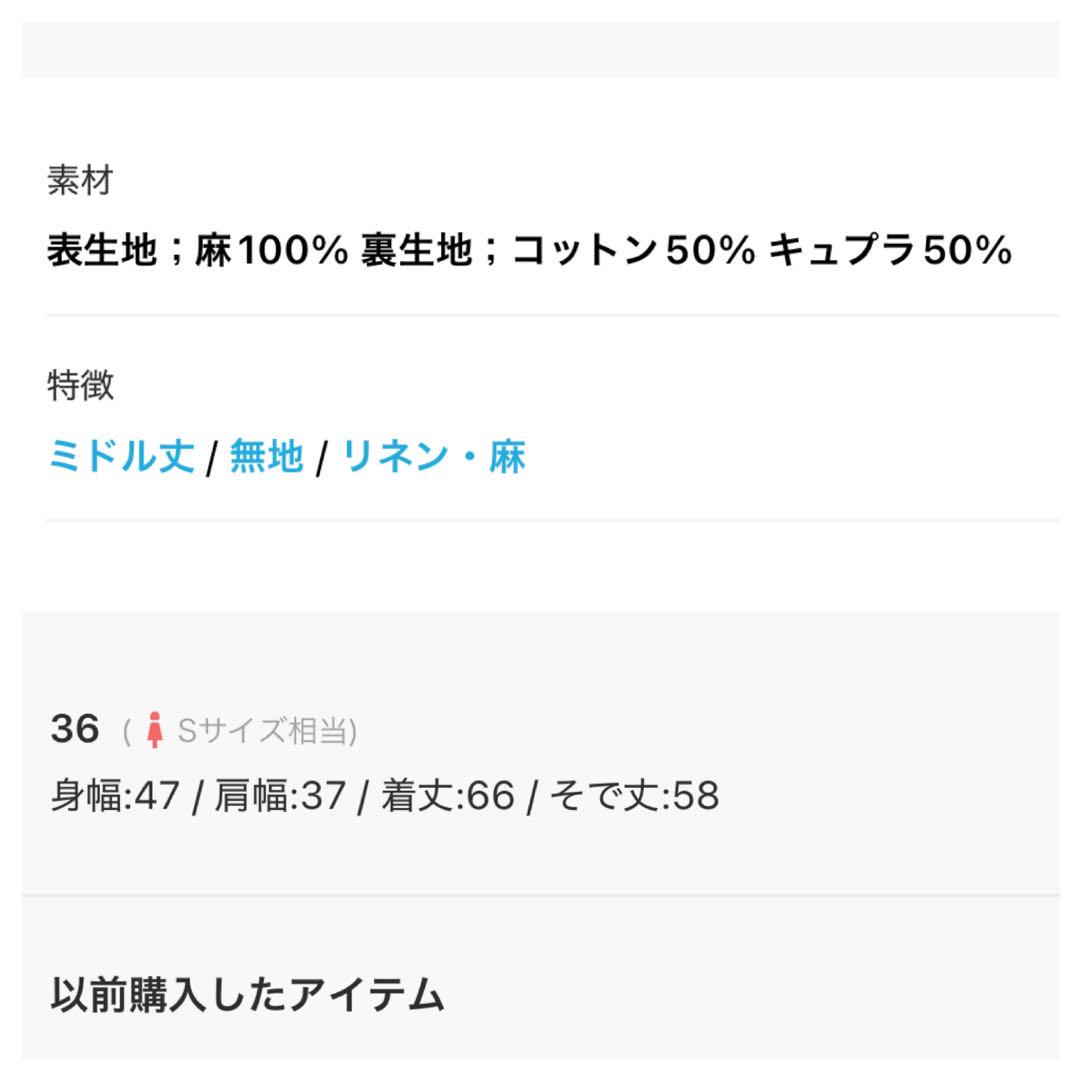Click the gray banner at the top
1080x1080 pixels.
[540, 50]
